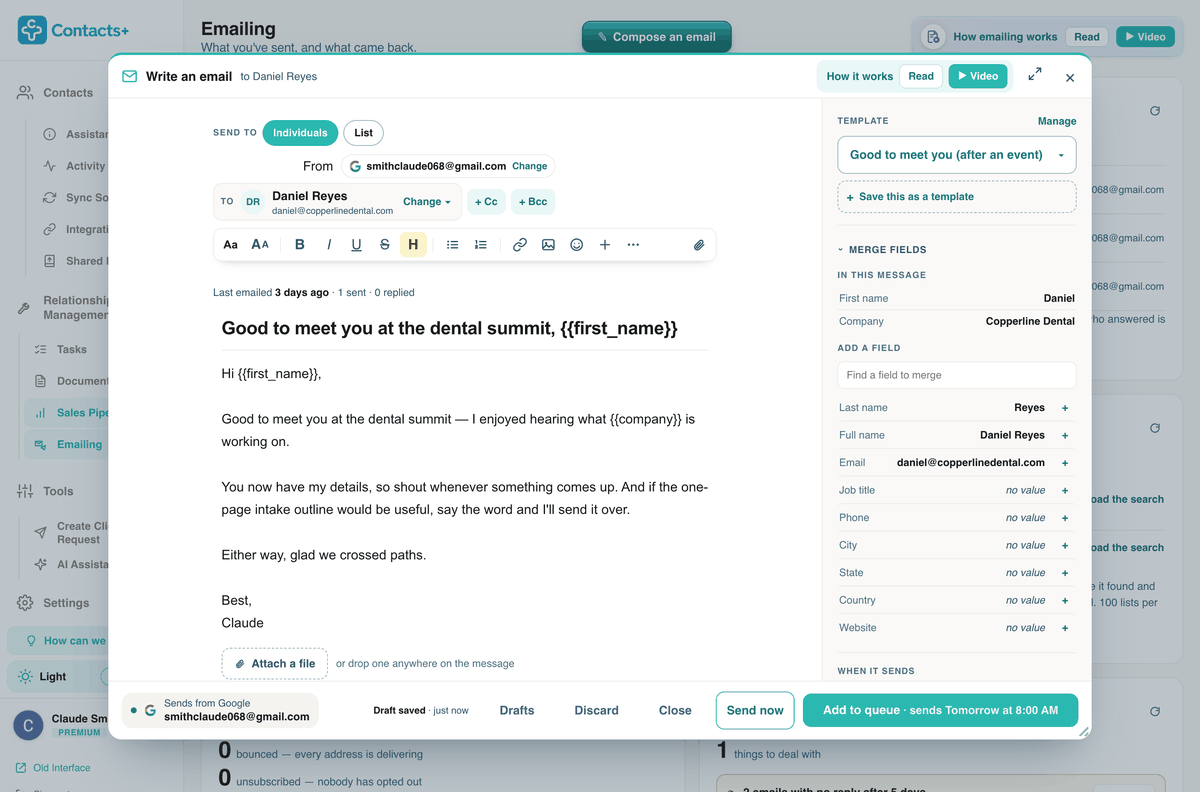Toggle the heading H button
The height and width of the screenshot is (792, 1200).
[x=413, y=245]
